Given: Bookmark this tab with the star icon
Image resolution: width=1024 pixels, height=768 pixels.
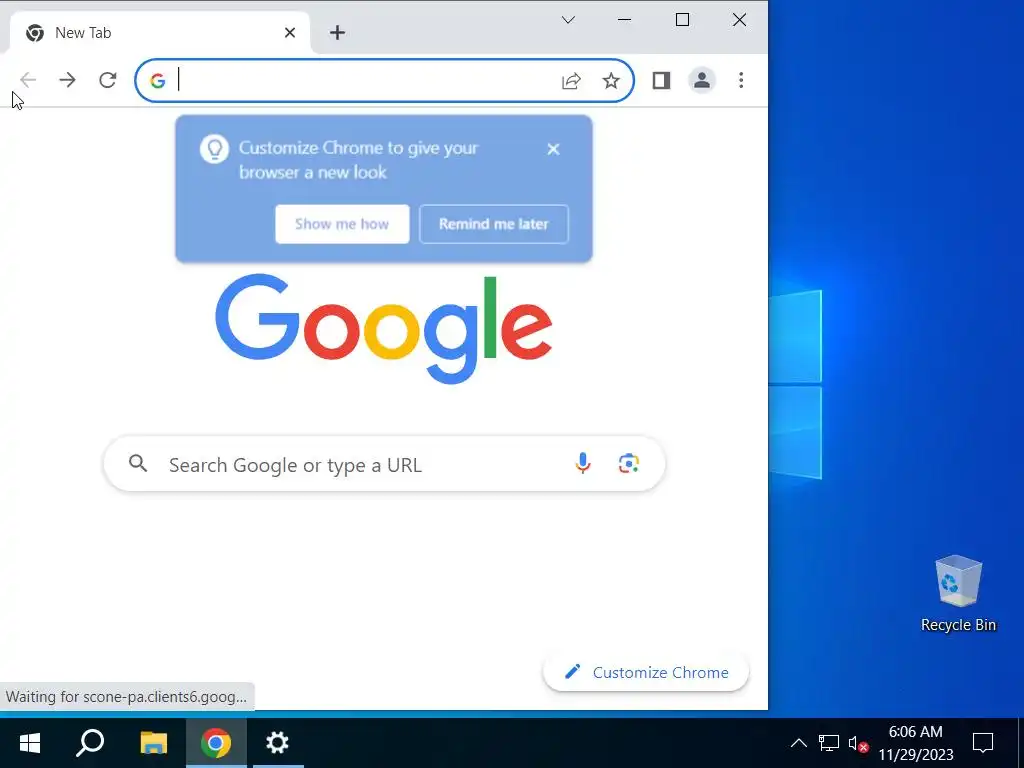Looking at the screenshot, I should 611,81.
